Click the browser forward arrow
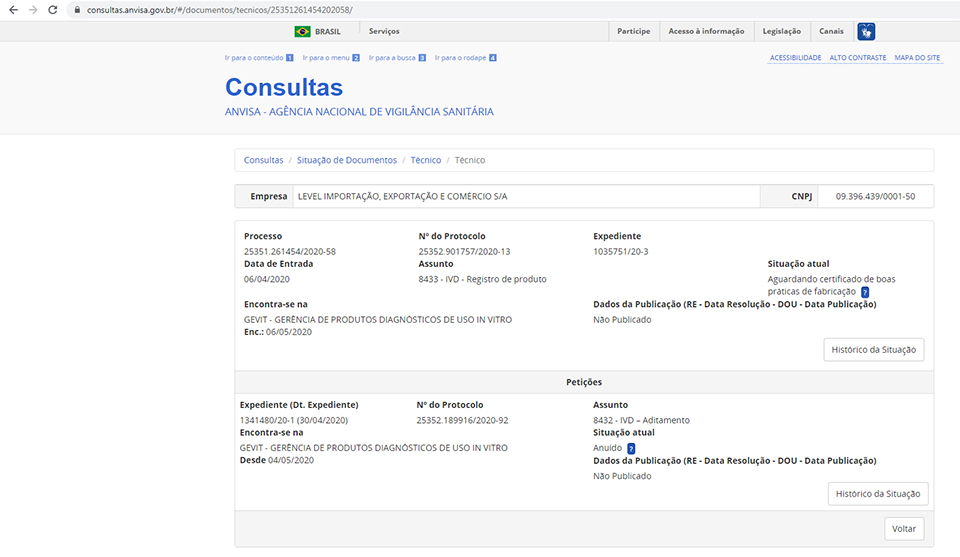The image size is (960, 557). click(33, 9)
